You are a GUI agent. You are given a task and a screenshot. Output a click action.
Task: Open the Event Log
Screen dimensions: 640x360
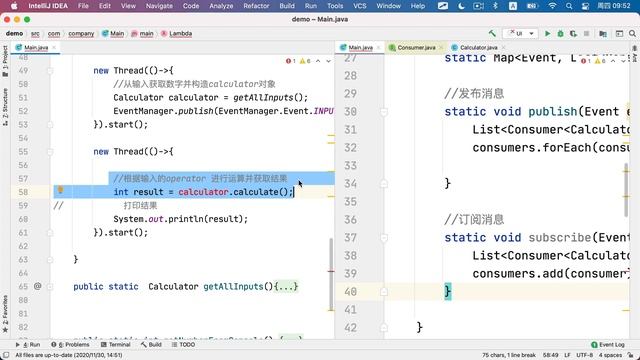click(x=608, y=344)
